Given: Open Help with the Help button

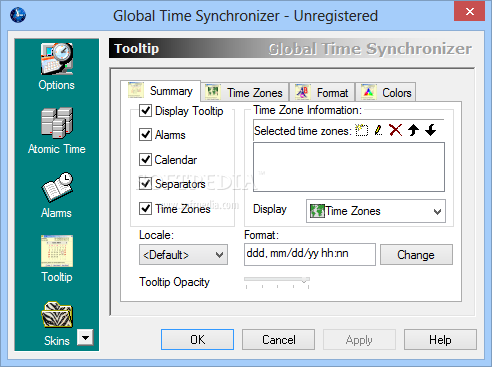Looking at the screenshot, I should pos(440,340).
